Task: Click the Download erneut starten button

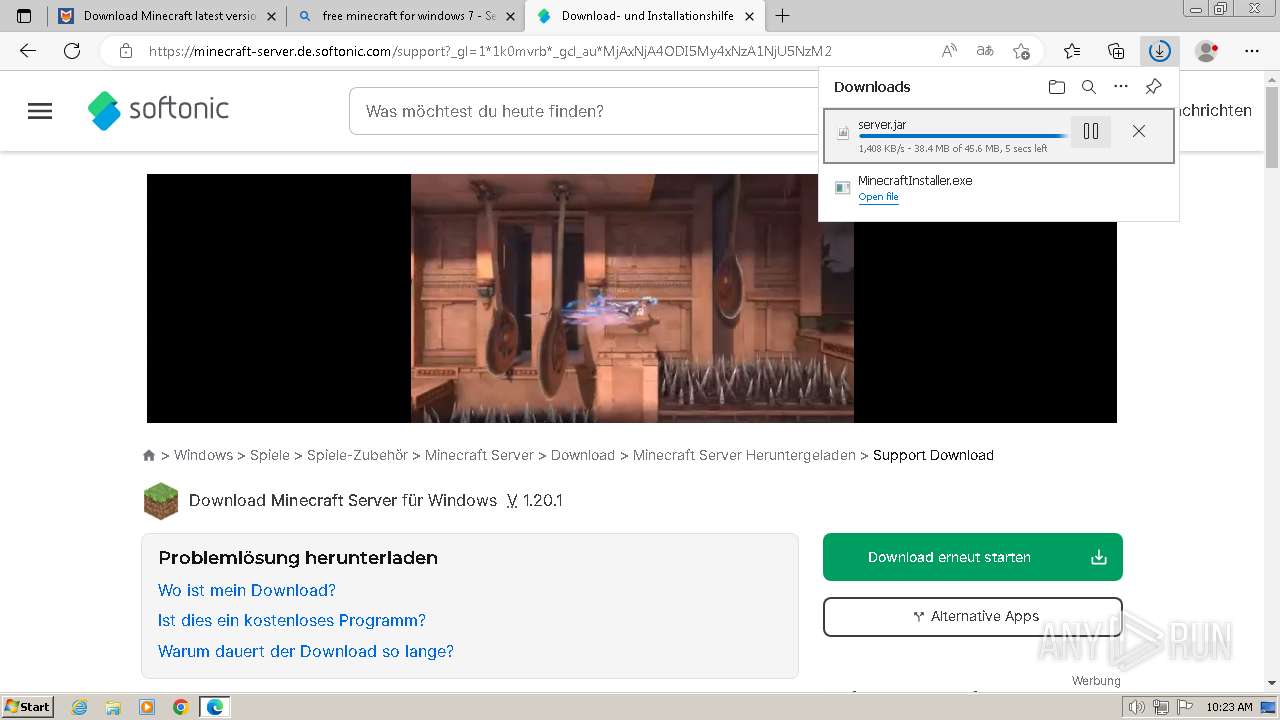Action: (x=973, y=557)
